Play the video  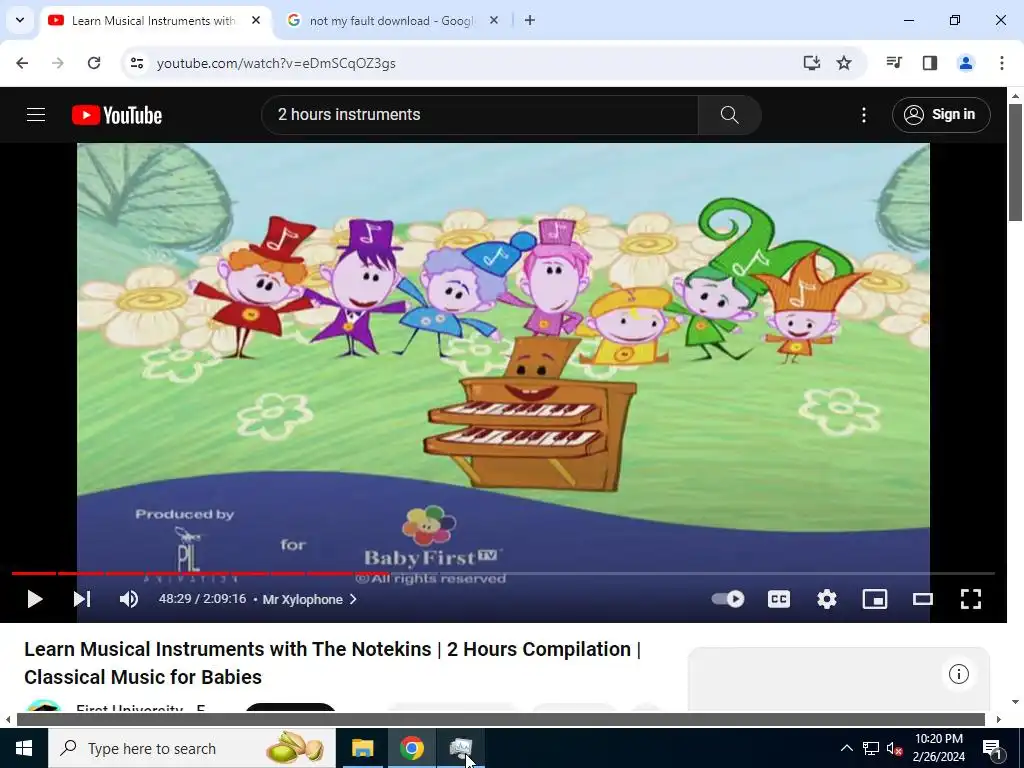pos(35,599)
